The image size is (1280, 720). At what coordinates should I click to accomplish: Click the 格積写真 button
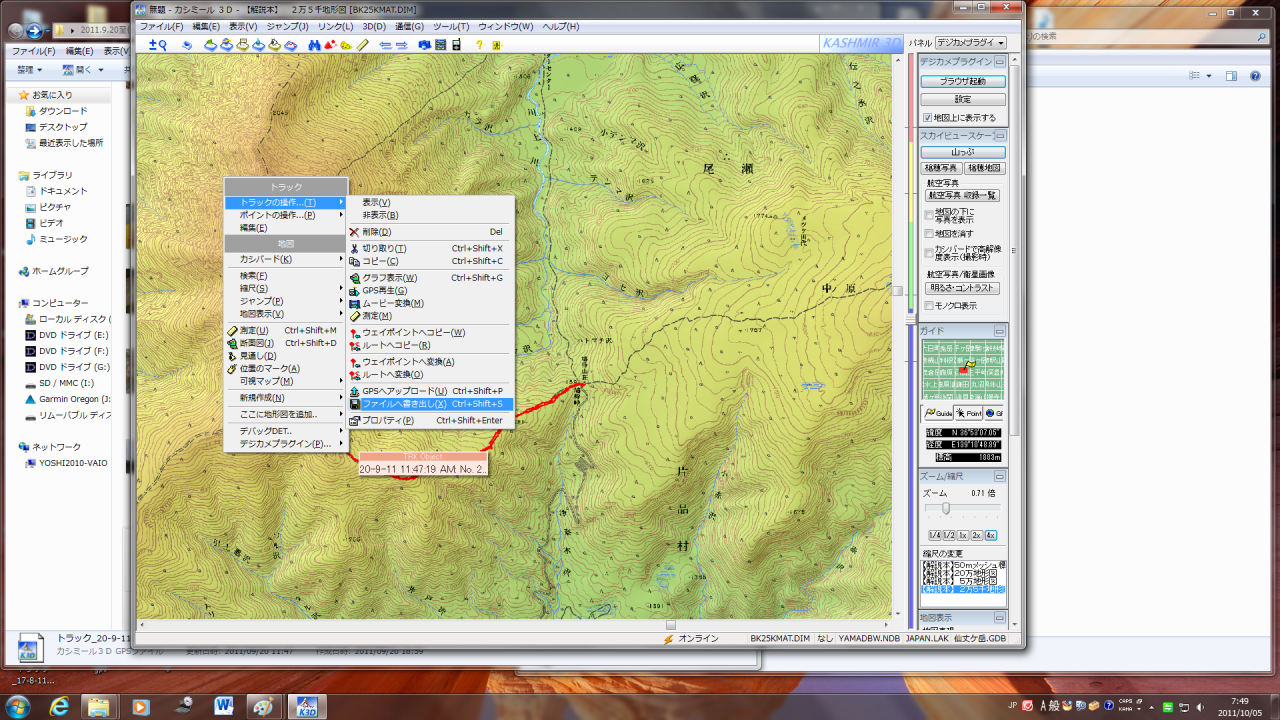(x=941, y=169)
